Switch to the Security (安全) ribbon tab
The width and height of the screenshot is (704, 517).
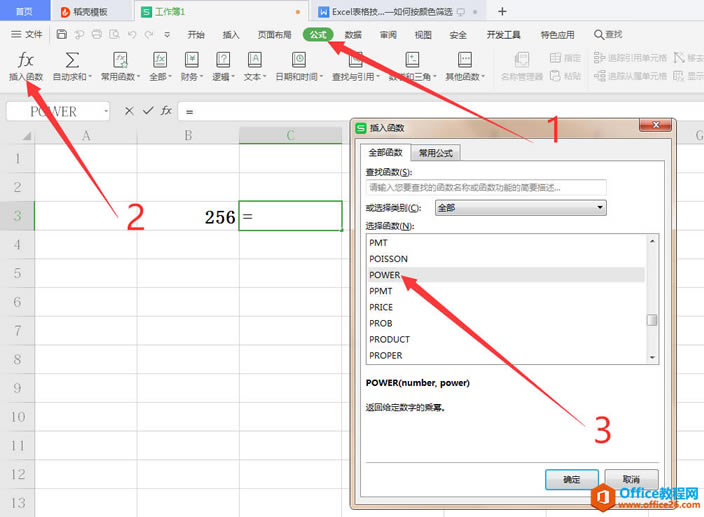(458, 35)
